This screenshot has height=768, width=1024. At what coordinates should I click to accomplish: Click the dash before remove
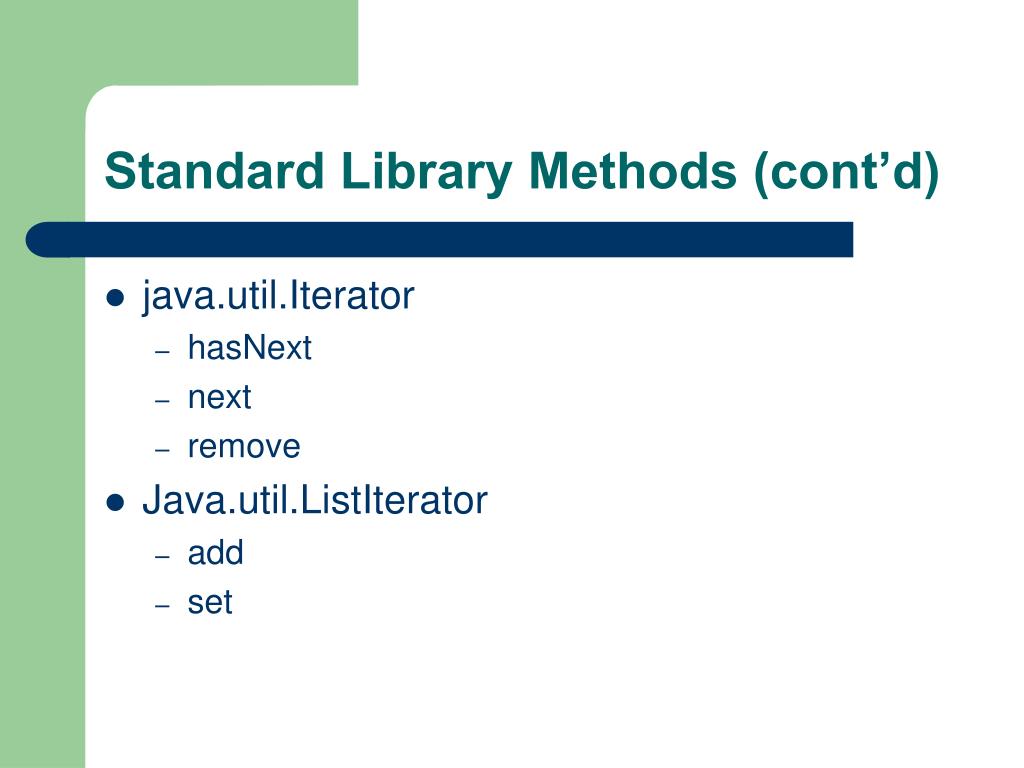pyautogui.click(x=163, y=450)
